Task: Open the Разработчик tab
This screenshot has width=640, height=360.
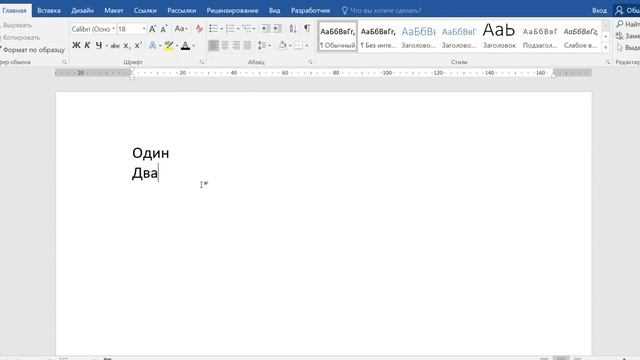Action: [x=311, y=11]
